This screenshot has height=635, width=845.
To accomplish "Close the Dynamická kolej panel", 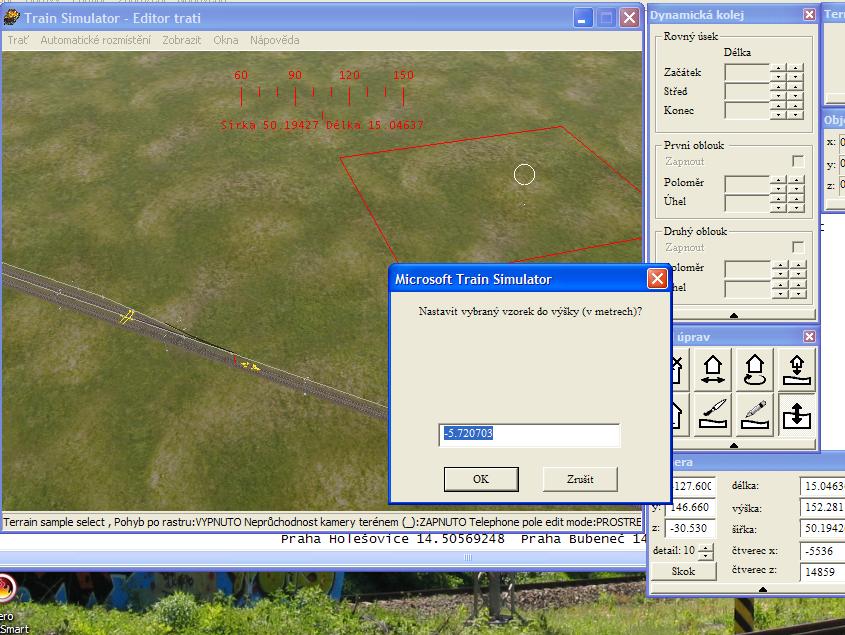I will click(809, 15).
